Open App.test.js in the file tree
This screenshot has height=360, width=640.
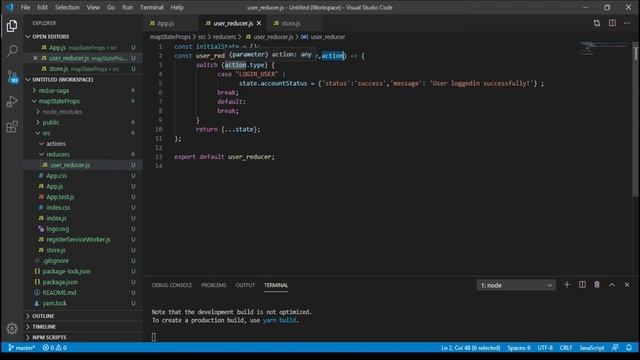point(60,197)
